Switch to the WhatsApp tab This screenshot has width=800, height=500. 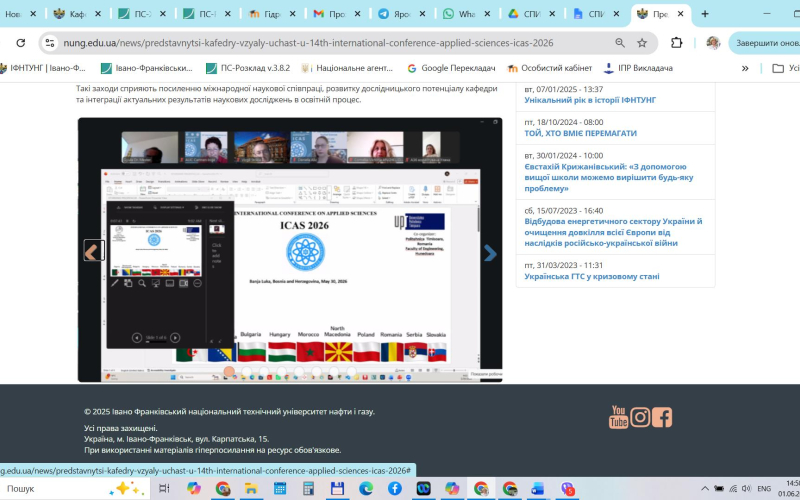[x=466, y=14]
